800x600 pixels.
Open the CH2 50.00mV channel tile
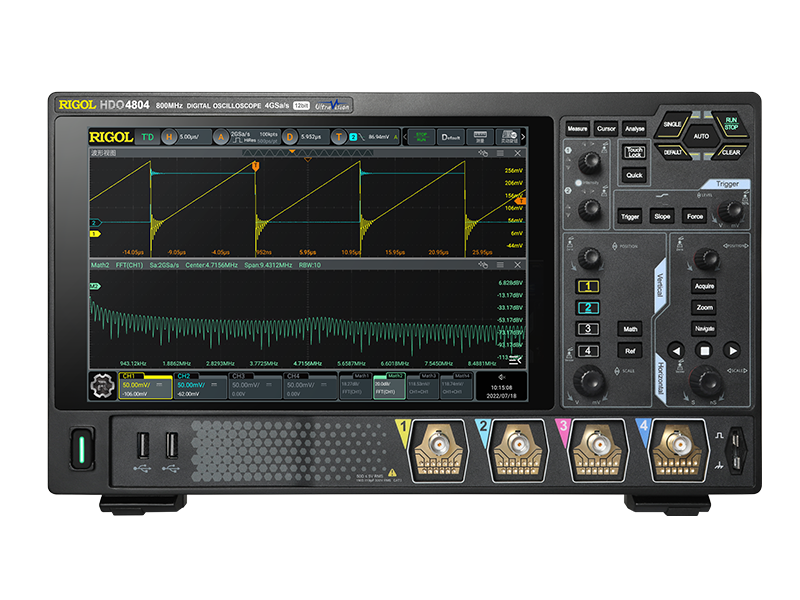click(x=200, y=385)
